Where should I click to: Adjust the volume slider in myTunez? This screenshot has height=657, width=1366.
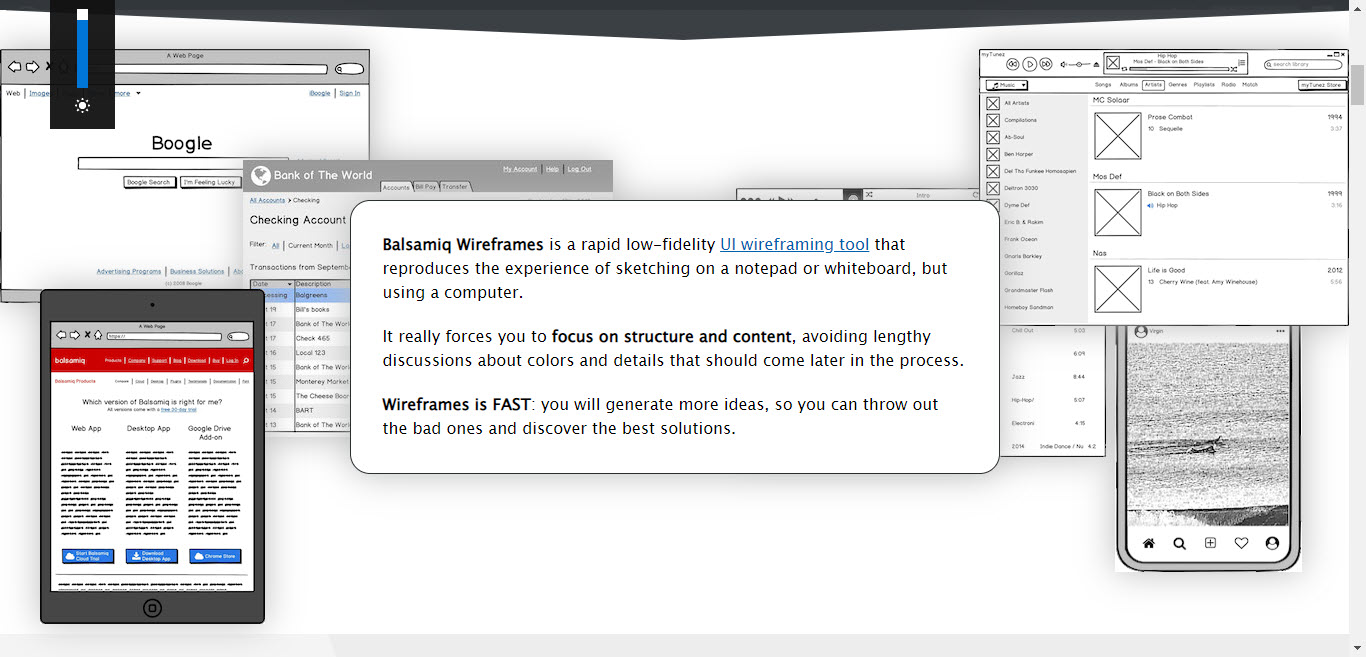click(1079, 64)
